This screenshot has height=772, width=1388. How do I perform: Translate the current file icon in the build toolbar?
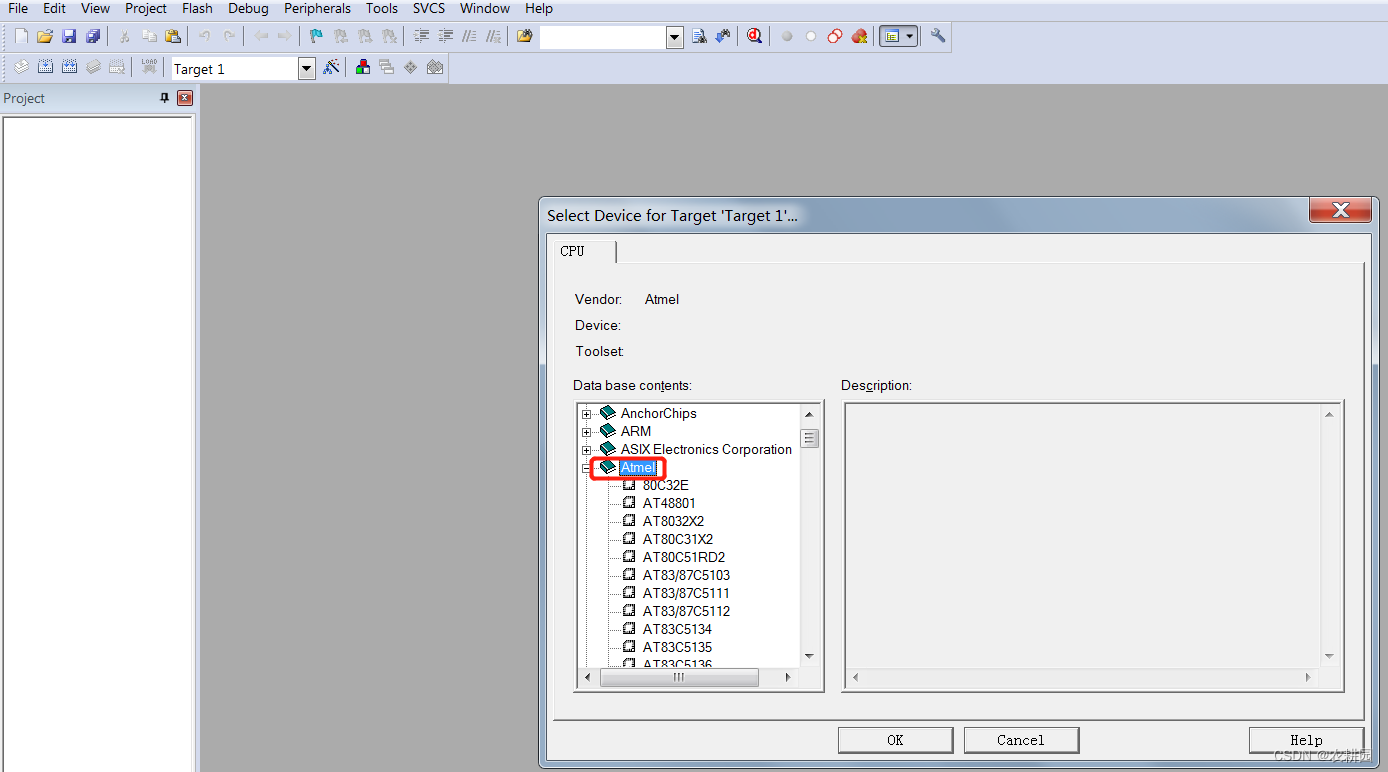21,67
